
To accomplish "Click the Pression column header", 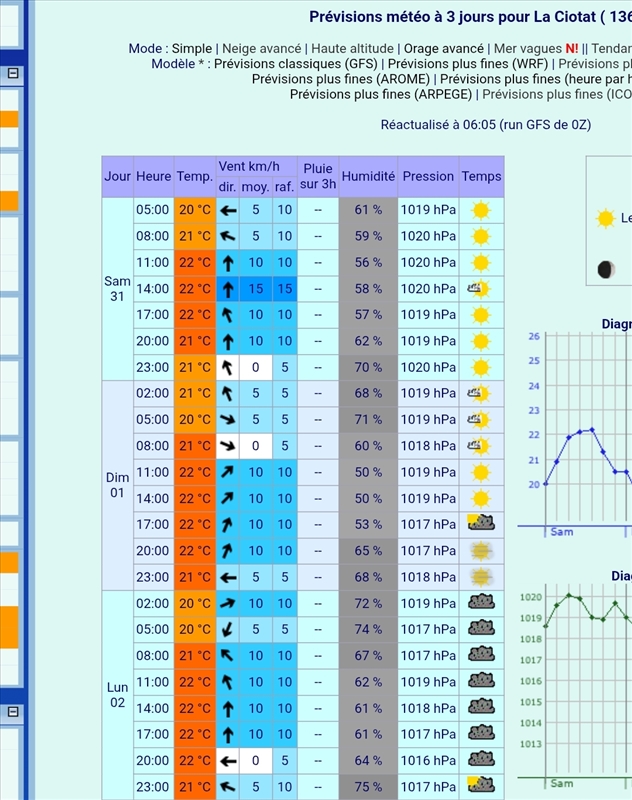I will coord(428,177).
